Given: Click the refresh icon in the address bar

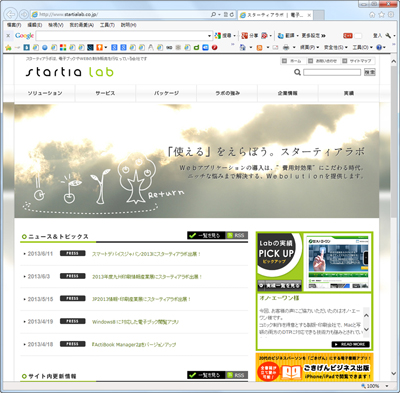Looking at the screenshot, I should [x=232, y=14].
